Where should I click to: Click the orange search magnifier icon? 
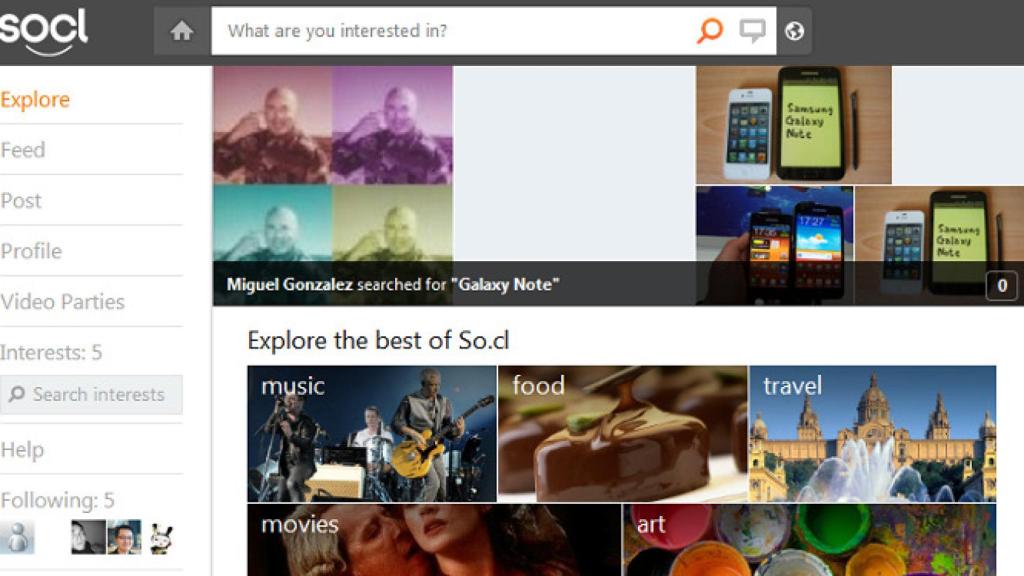pos(710,30)
